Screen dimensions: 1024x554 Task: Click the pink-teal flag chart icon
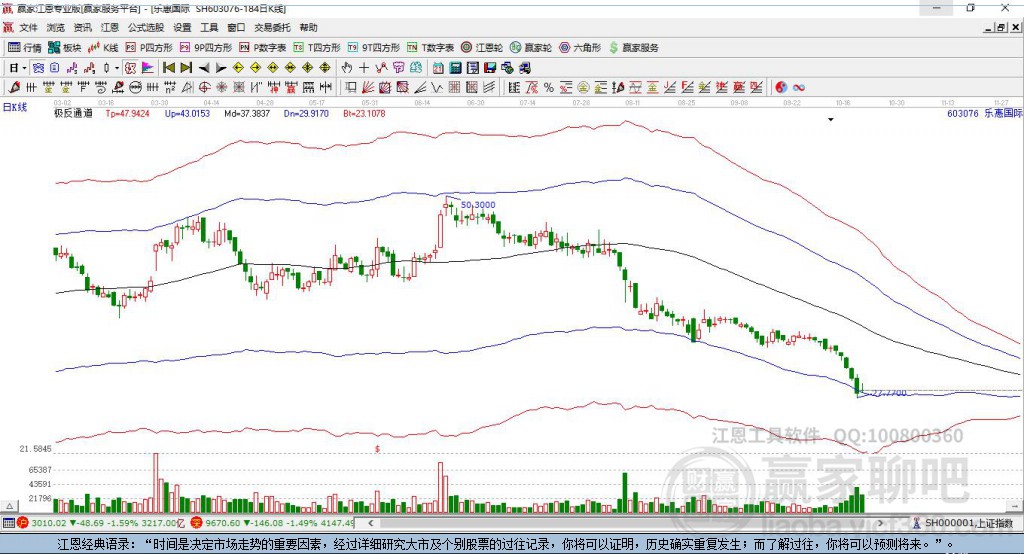click(x=148, y=68)
